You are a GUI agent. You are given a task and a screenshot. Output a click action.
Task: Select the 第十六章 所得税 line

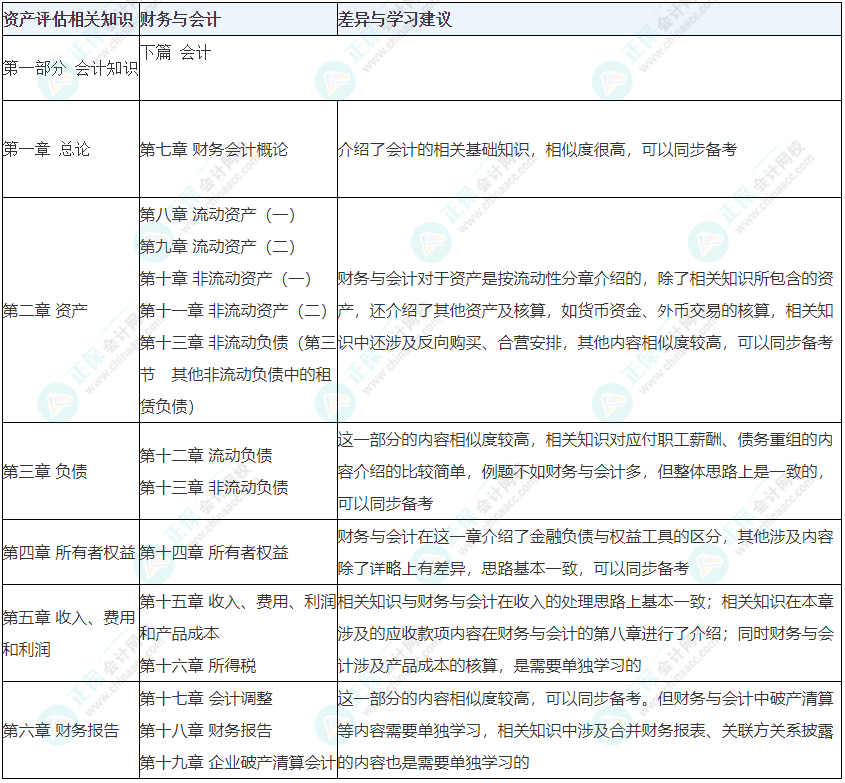point(198,665)
